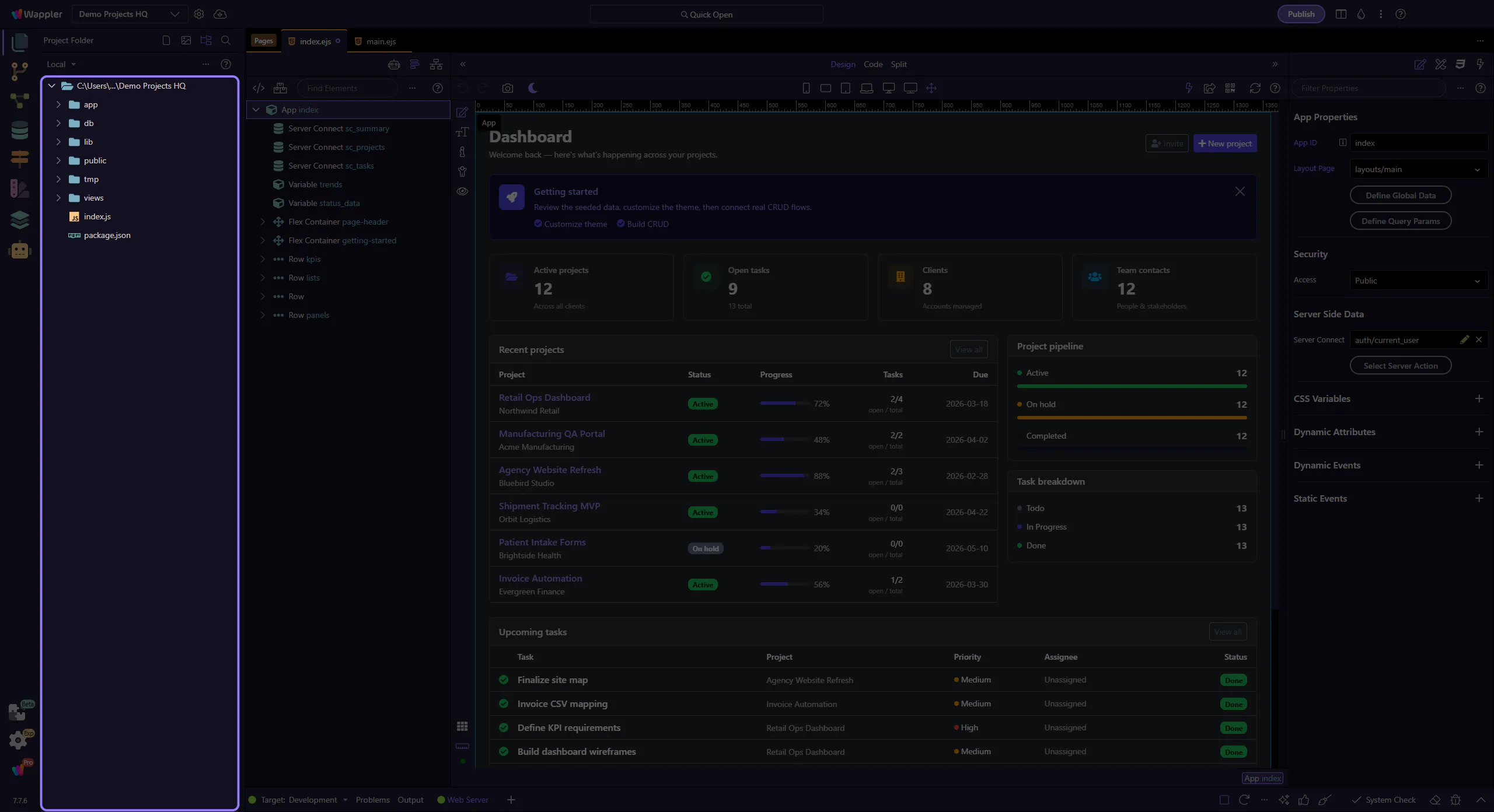Click Define Global Data button

(1400, 195)
